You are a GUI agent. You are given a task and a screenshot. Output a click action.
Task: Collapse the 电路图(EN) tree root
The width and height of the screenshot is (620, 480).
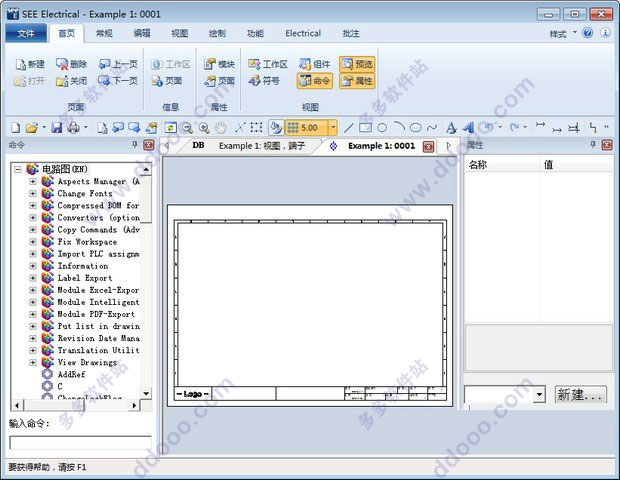(18, 170)
